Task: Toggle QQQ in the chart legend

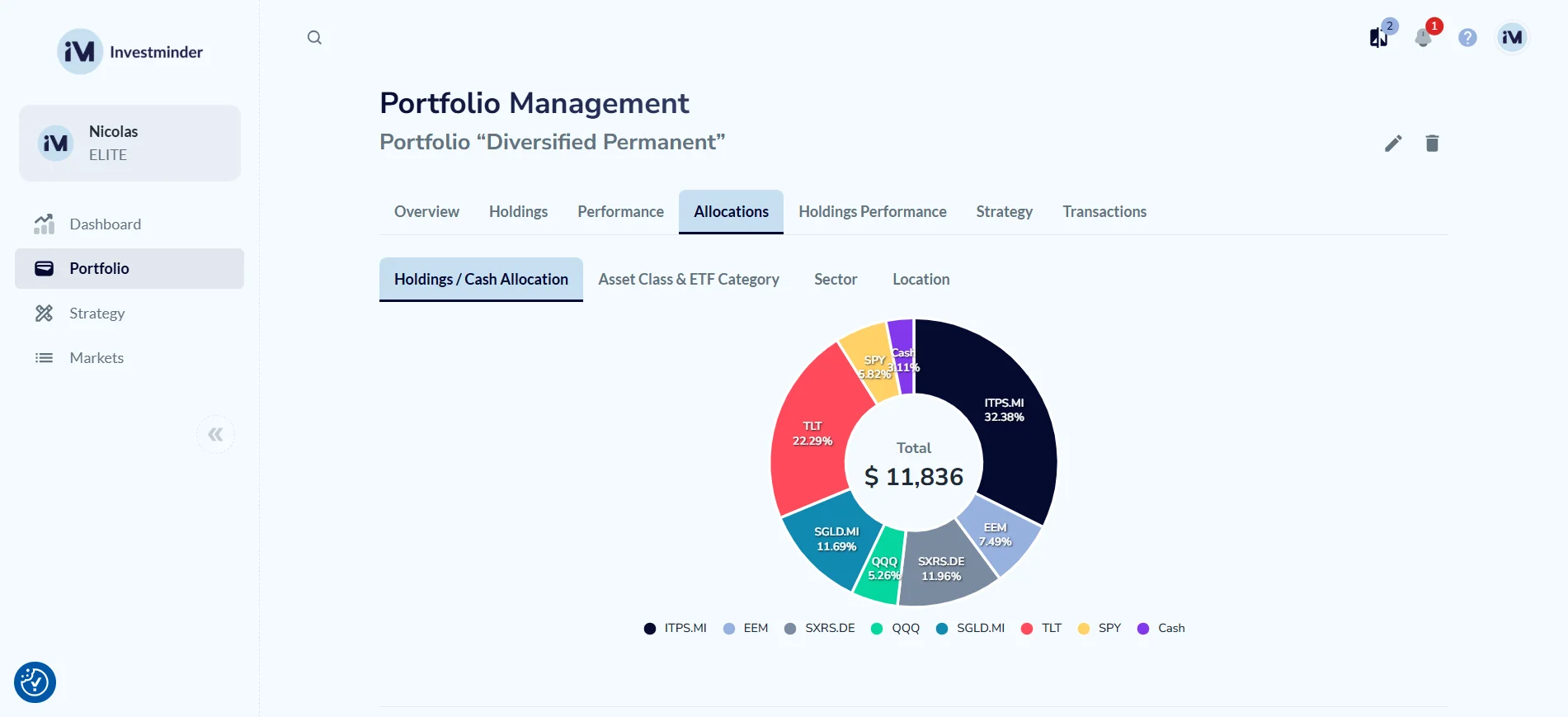Action: point(896,629)
